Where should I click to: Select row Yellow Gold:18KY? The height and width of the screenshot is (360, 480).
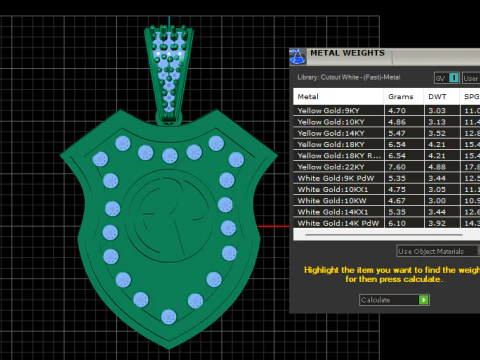[x=387, y=145]
